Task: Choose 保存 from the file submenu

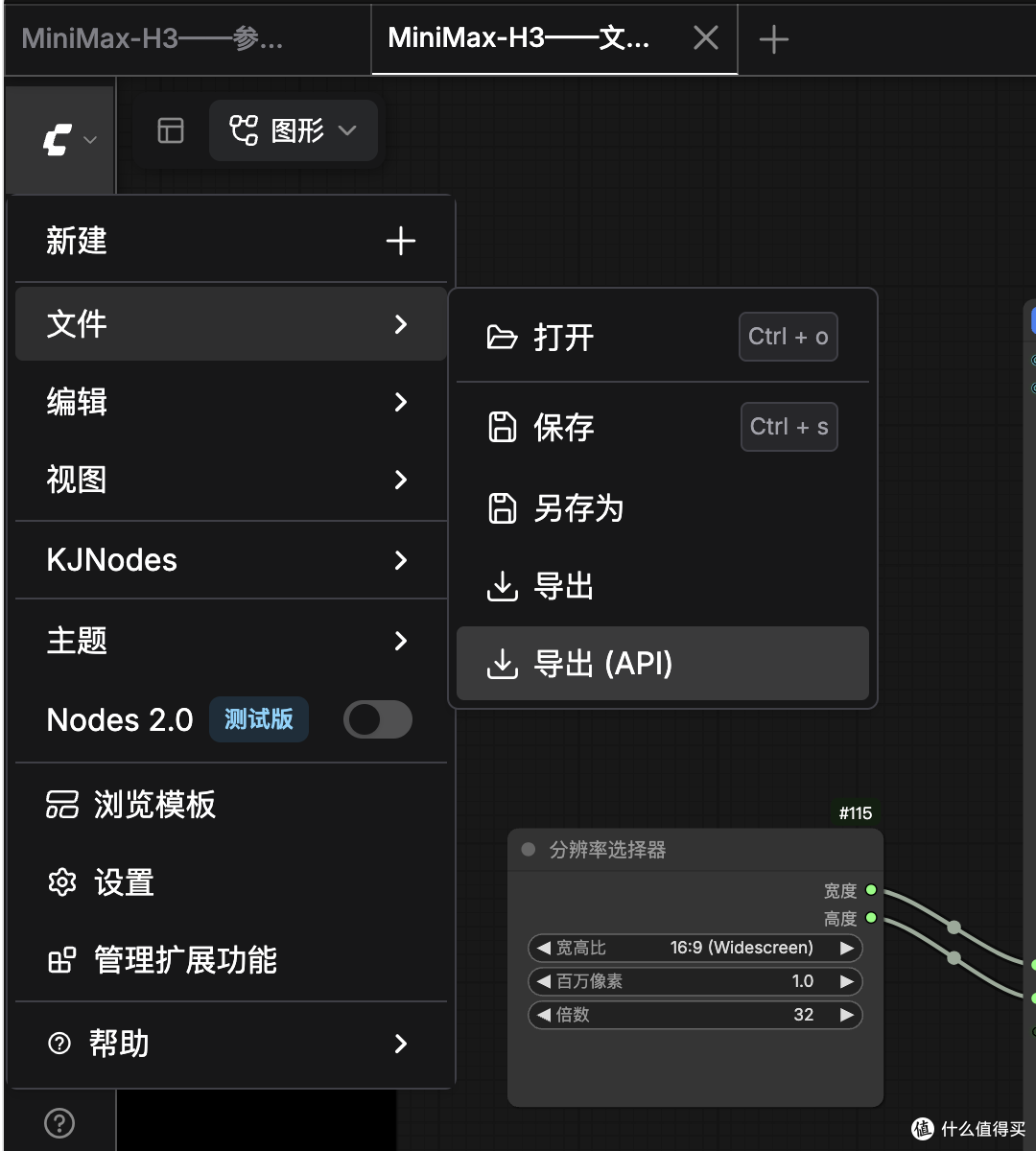Action: 663,427
